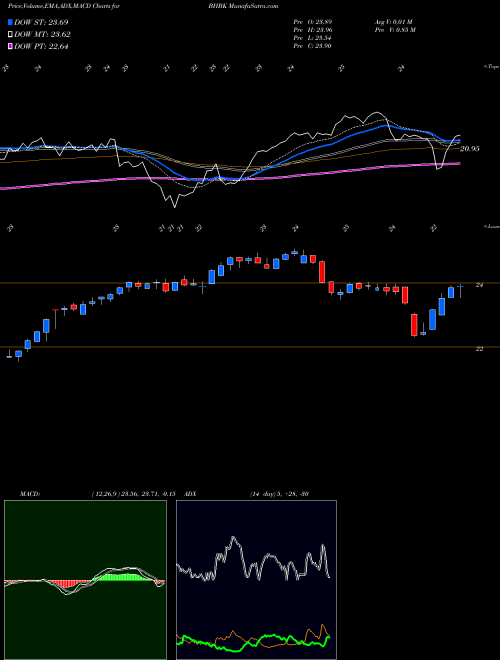The height and width of the screenshot is (660, 500).
Task: Select the 'DOW PT: 22.64' legend label
Action: (x=41, y=46)
